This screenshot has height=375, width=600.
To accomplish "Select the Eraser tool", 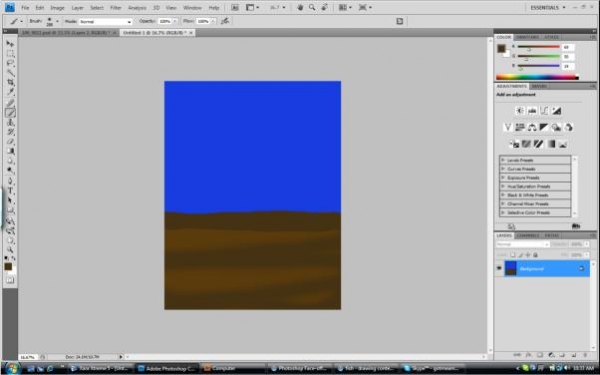I will 10,142.
